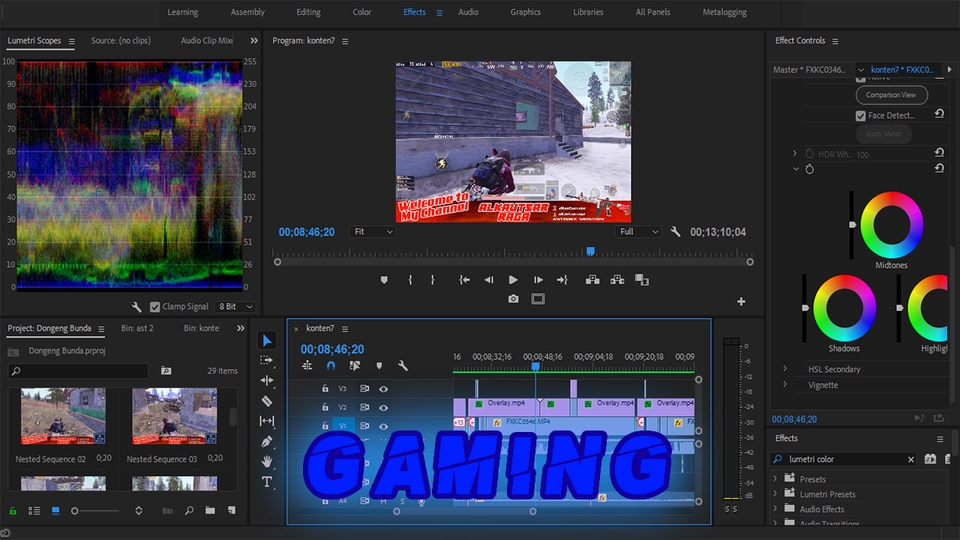The width and height of the screenshot is (960, 540).
Task: Create new bin in project panel
Action: [210, 510]
